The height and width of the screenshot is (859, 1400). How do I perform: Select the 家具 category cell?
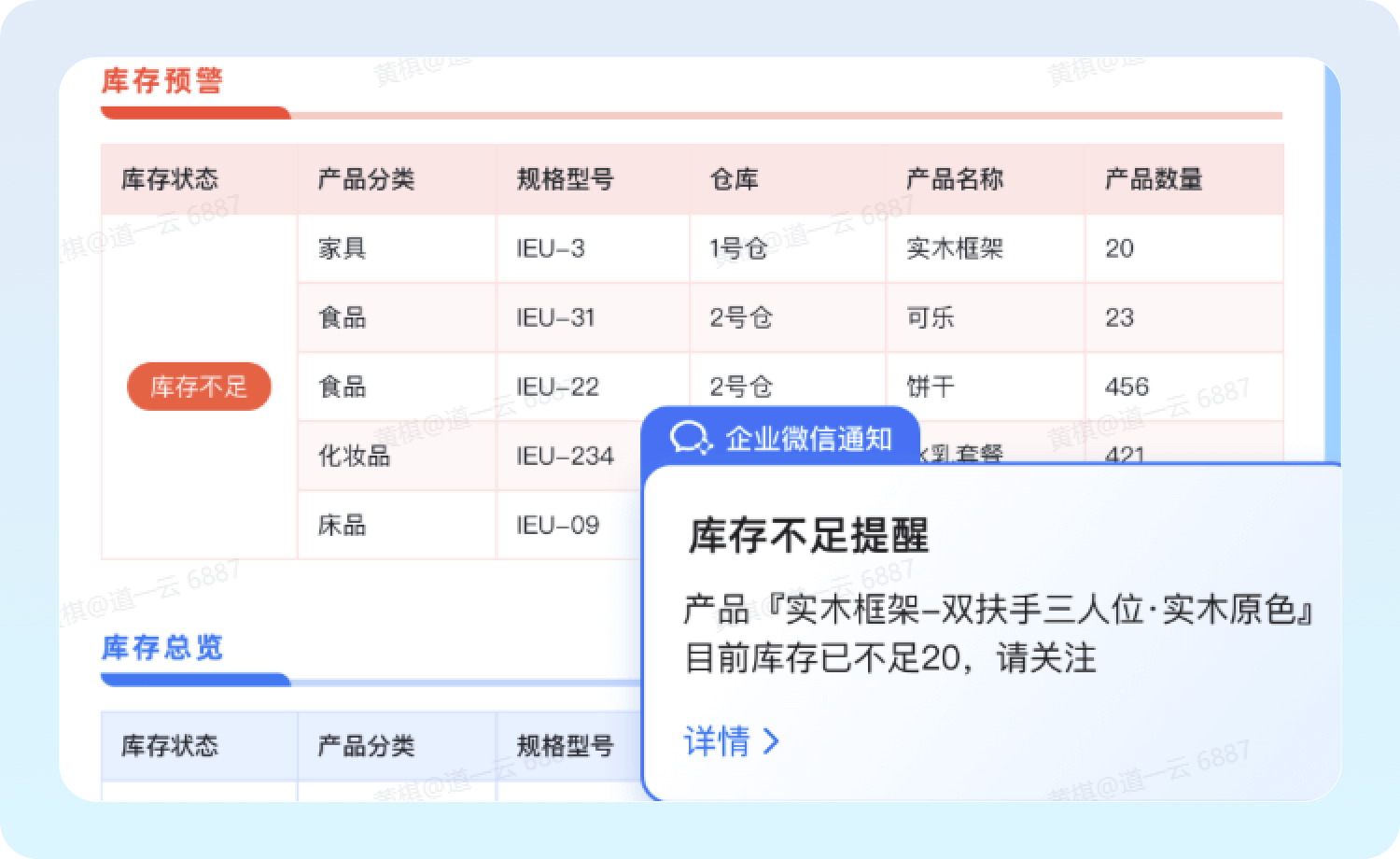click(x=343, y=248)
